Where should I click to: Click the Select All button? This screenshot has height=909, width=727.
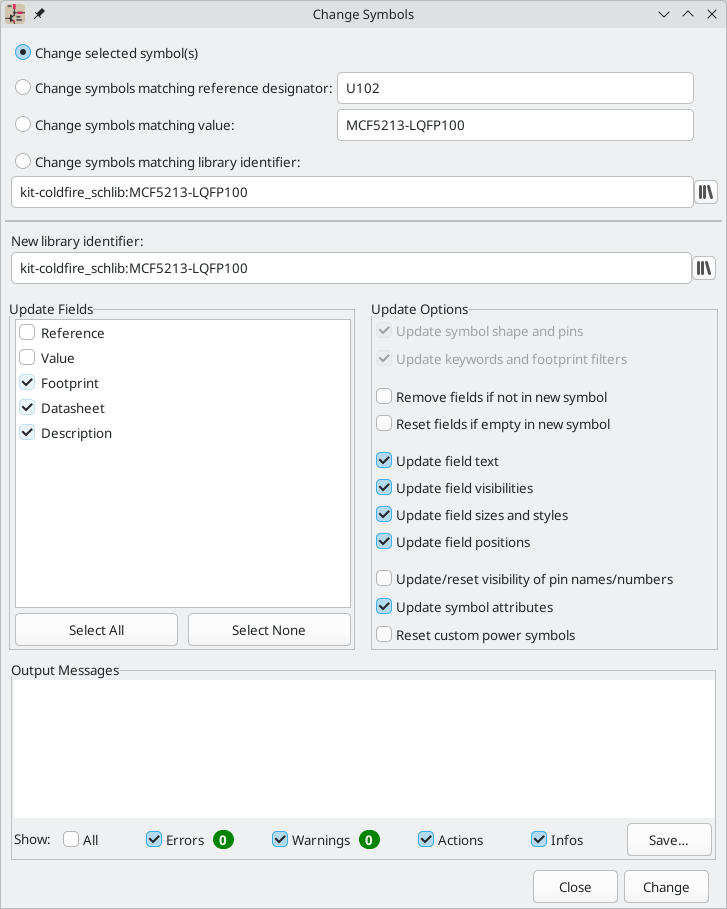(96, 630)
